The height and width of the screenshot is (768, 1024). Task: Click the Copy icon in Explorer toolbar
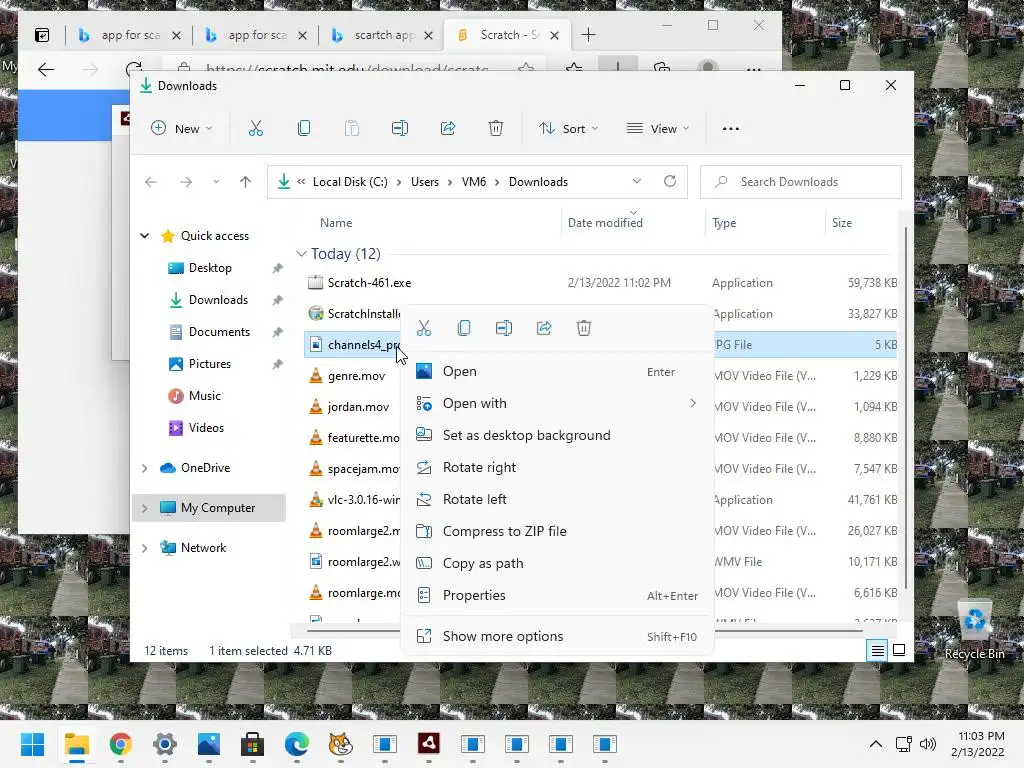click(x=304, y=129)
